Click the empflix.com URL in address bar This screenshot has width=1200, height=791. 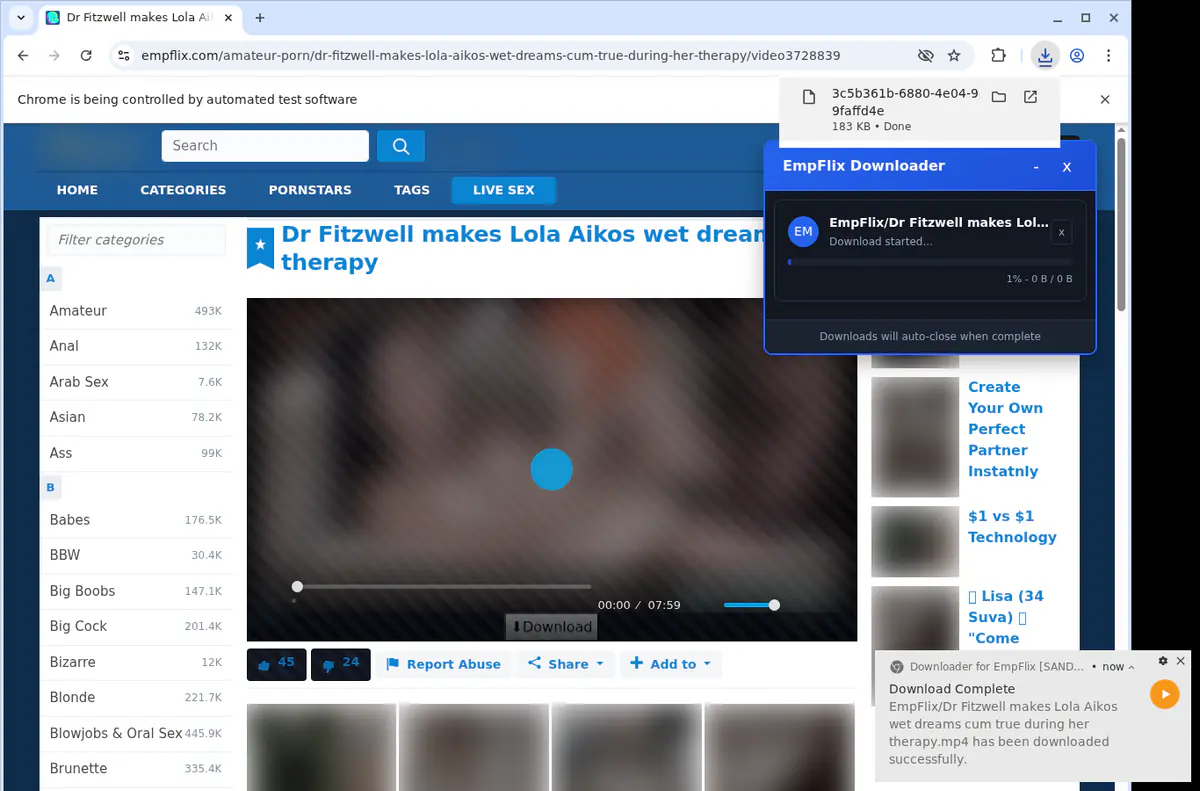[x=491, y=56]
